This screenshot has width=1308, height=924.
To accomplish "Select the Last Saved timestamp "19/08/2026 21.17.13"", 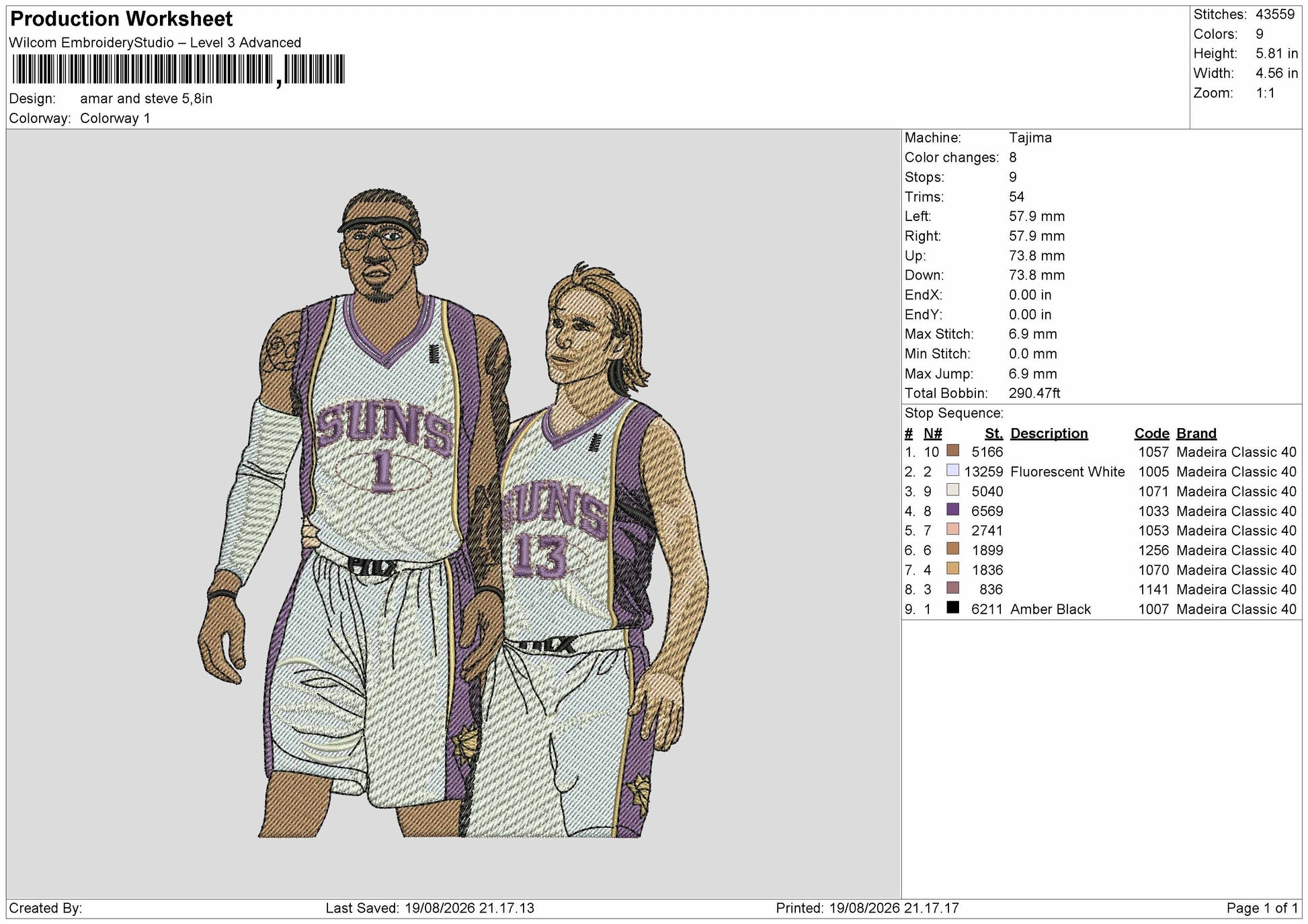I will coord(469,909).
